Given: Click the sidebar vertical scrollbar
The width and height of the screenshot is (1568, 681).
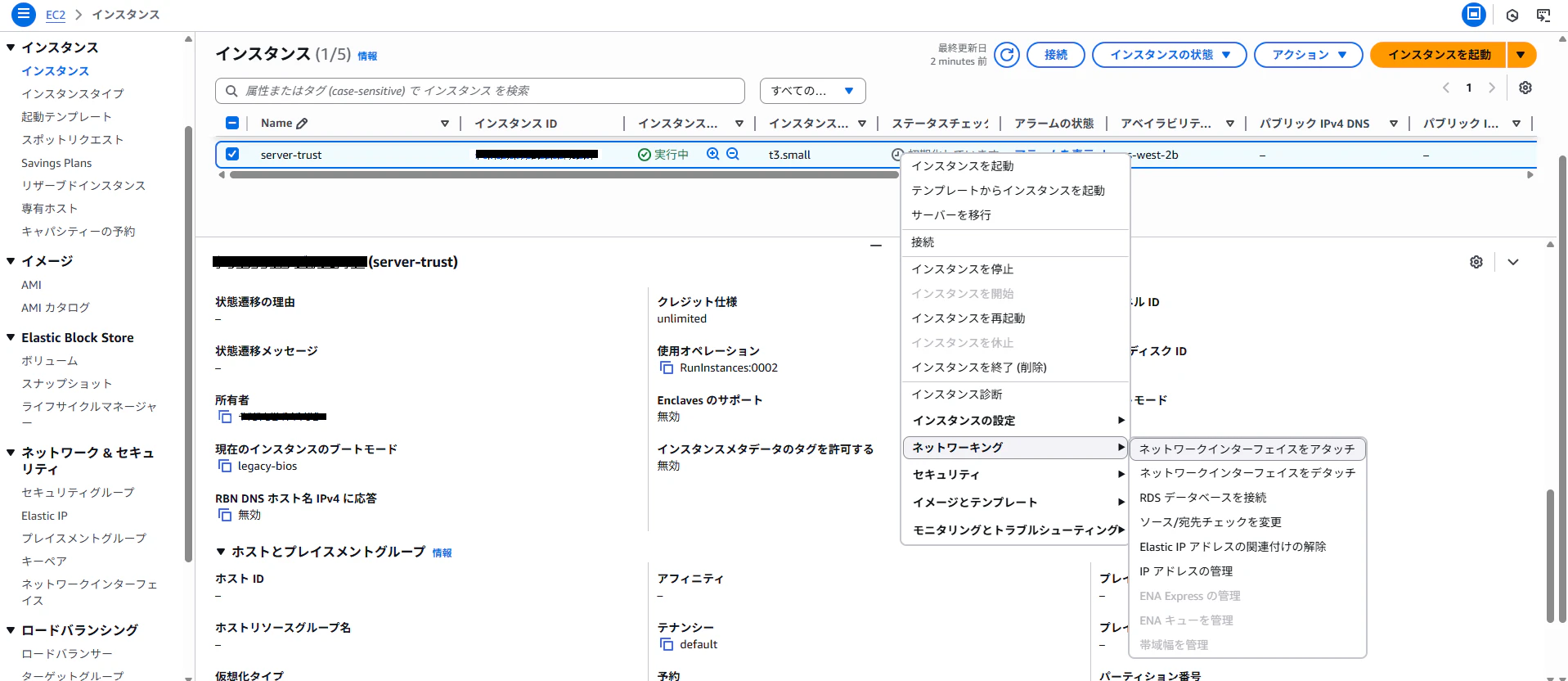Looking at the screenshot, I should 188,344.
